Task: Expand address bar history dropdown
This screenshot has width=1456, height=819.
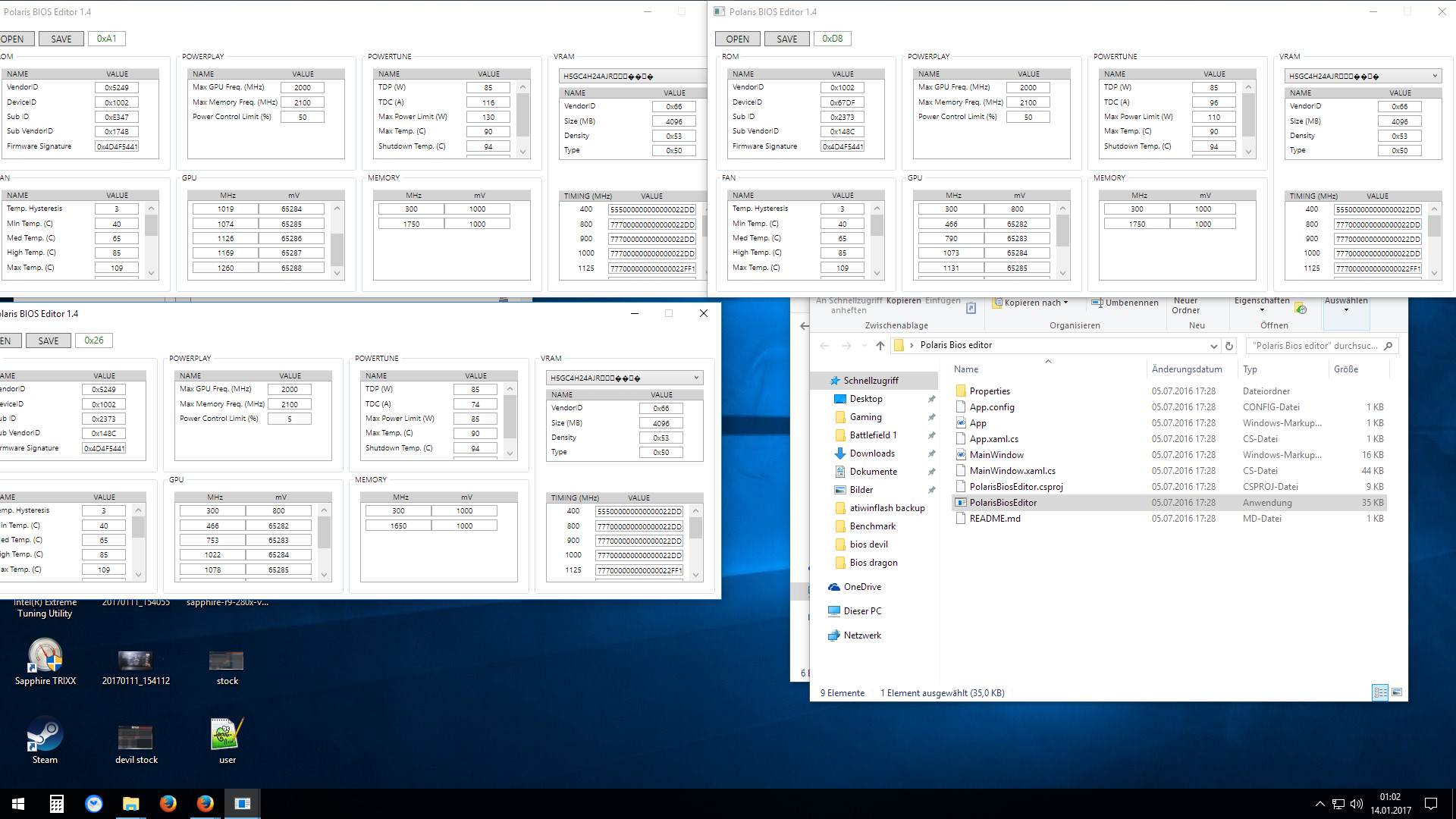Action: (1213, 346)
